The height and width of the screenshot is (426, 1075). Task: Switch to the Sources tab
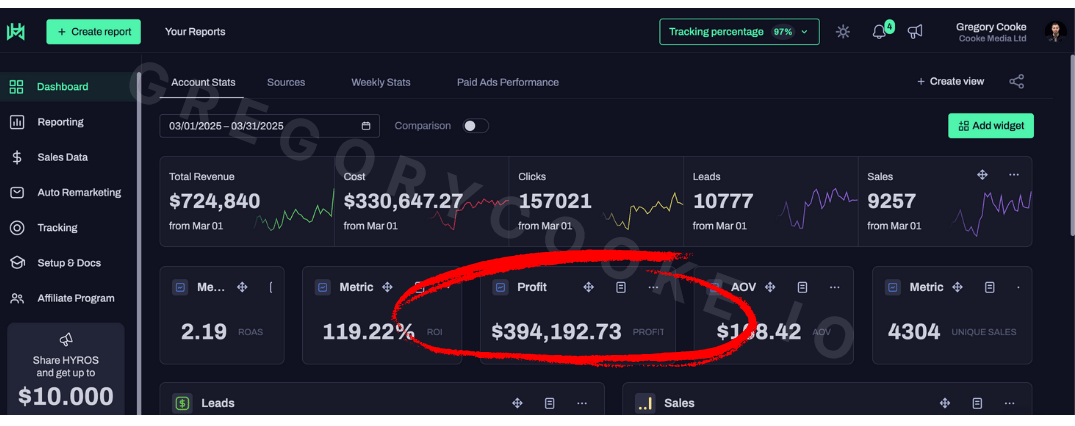[x=286, y=82]
